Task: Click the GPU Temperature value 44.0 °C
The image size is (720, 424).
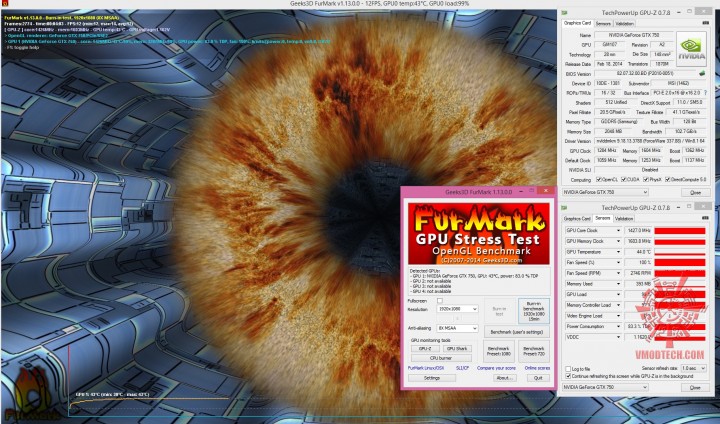Action: pos(638,252)
